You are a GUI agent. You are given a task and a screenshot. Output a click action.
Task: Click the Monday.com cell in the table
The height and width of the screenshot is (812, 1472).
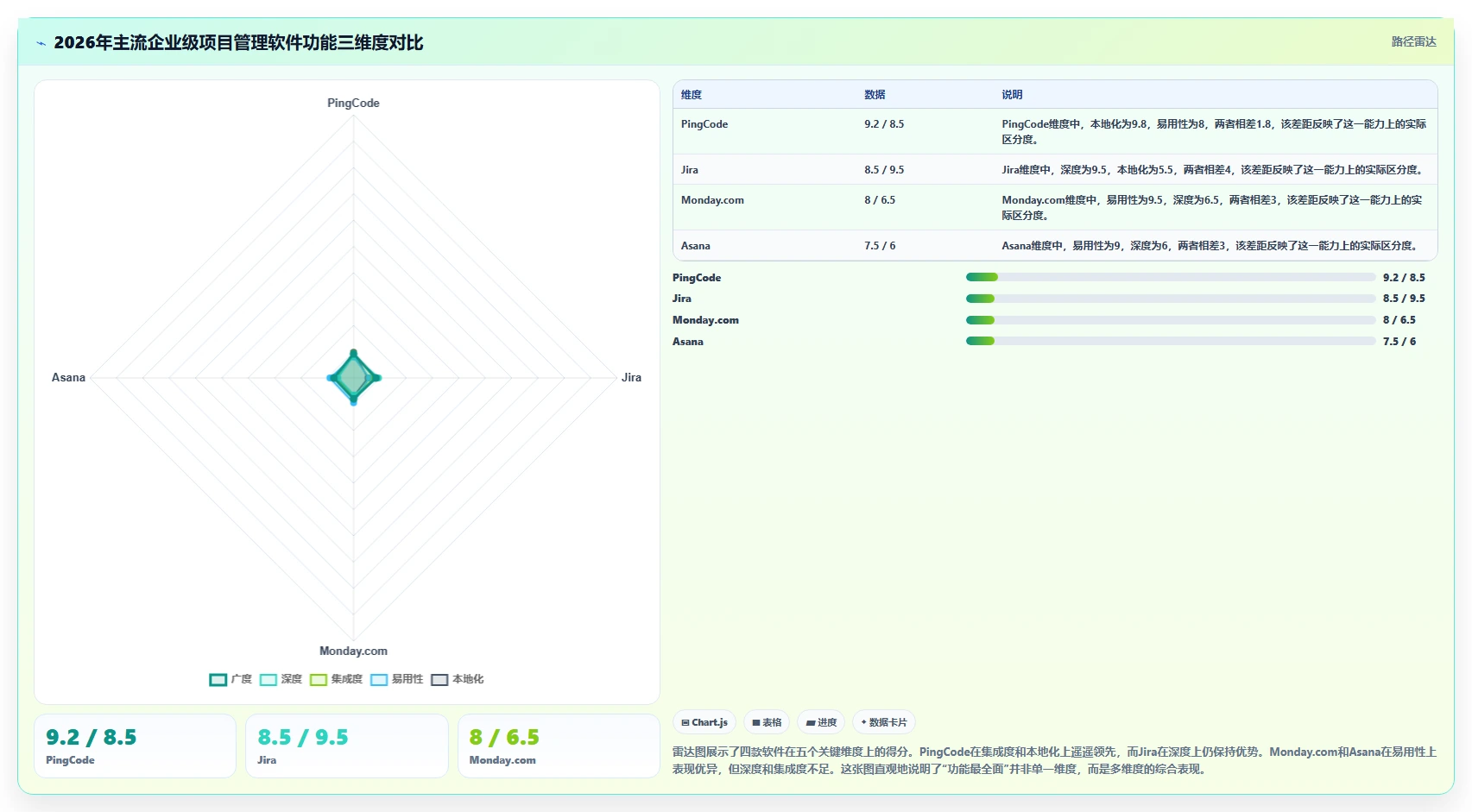(x=712, y=200)
